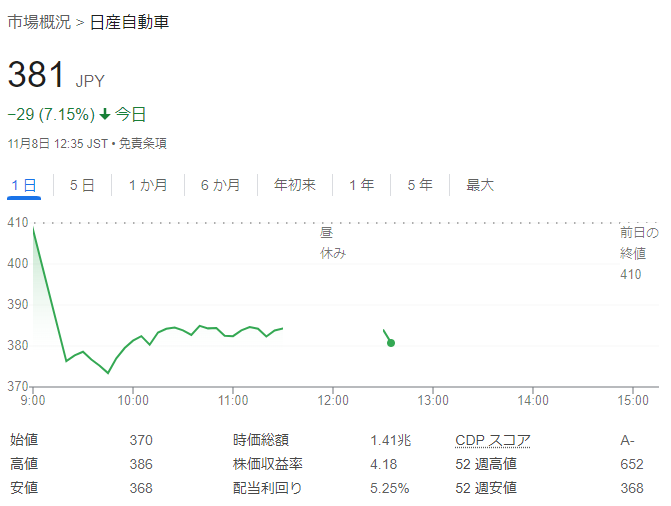This screenshot has width=671, height=506.
Task: Click the 11月8日 12:35 JST timestamp
Action: [x=58, y=143]
